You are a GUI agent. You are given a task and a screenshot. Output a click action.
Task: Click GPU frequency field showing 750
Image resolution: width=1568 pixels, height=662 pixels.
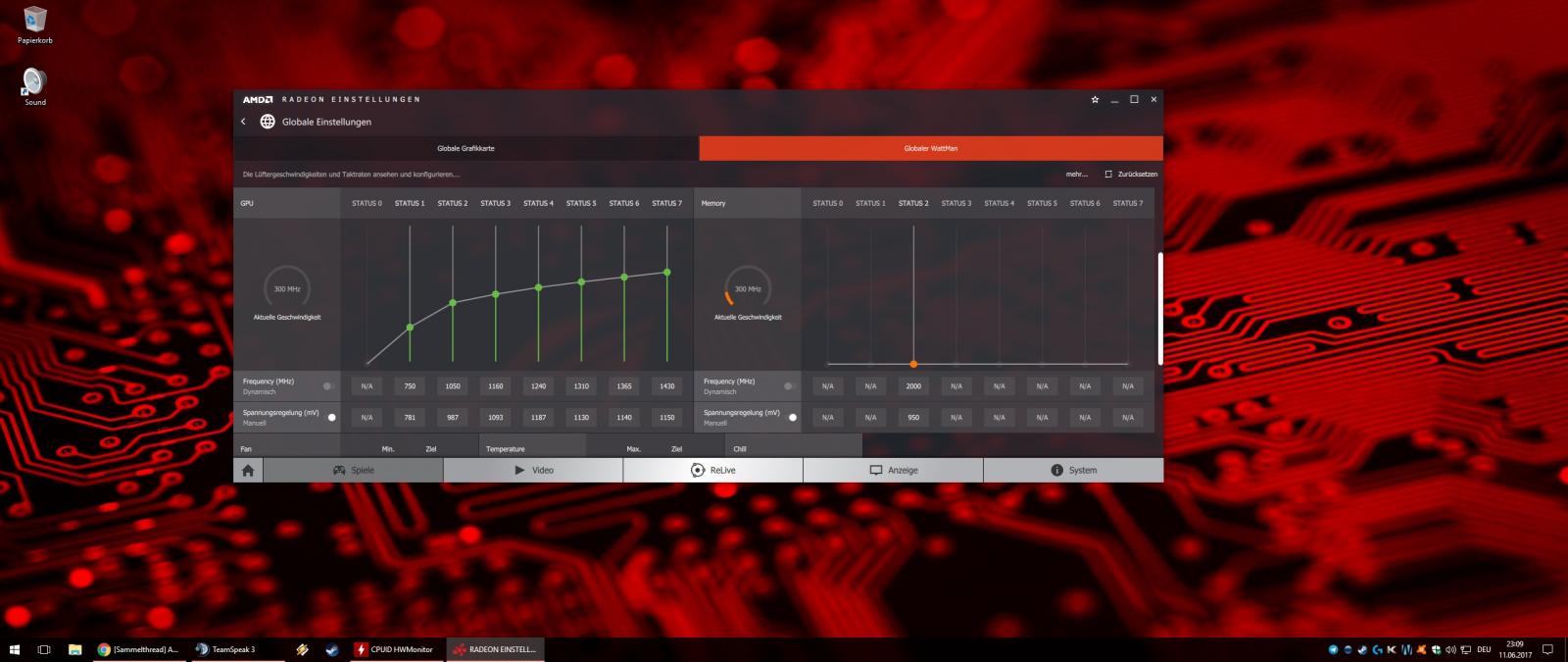pyautogui.click(x=410, y=385)
